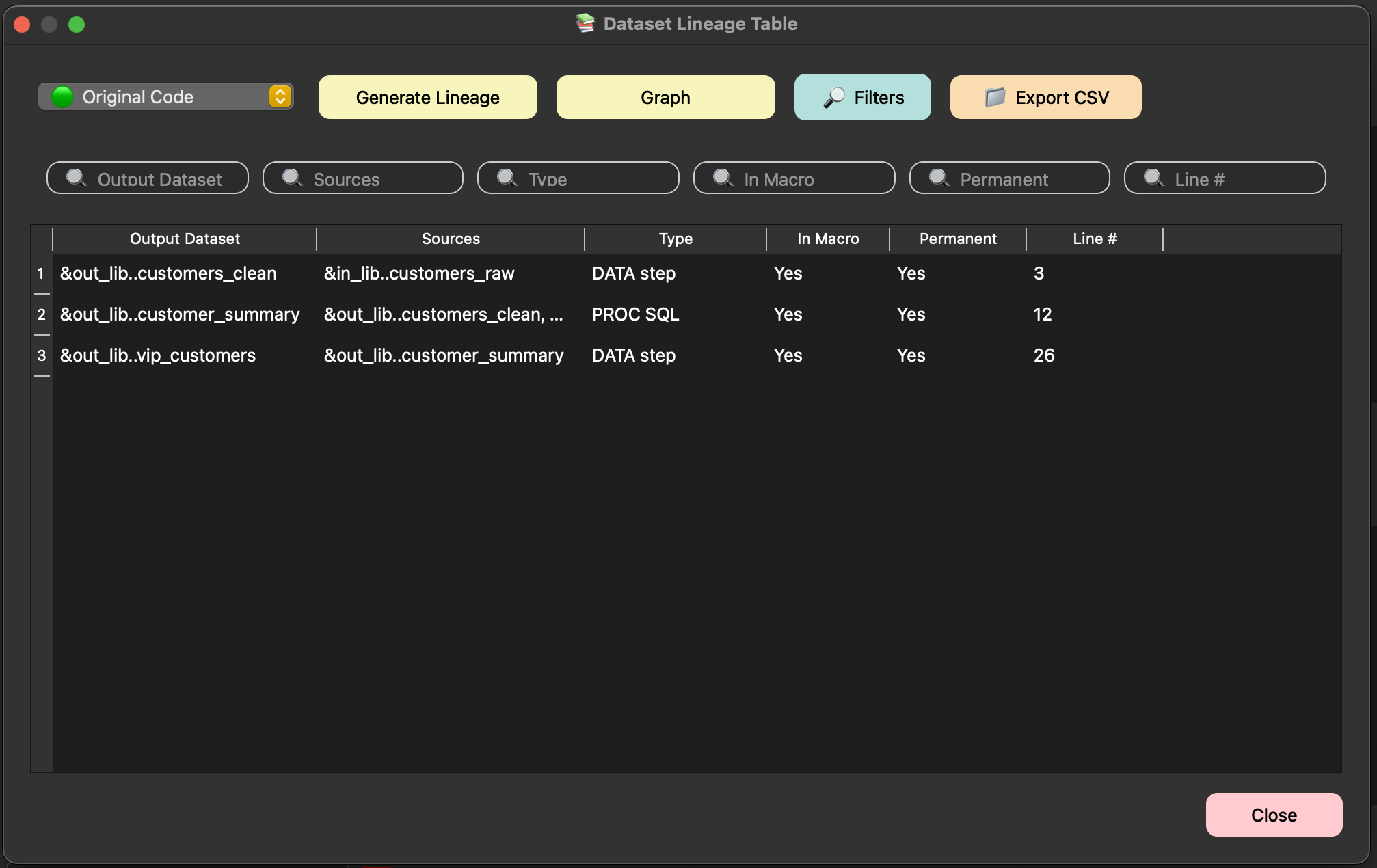
Task: Click Close to dismiss the dialog
Action: (1273, 815)
